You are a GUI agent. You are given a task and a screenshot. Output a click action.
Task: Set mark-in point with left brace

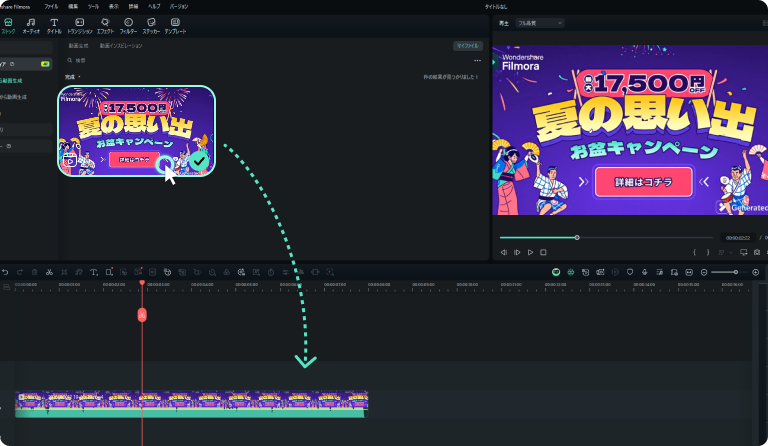click(694, 252)
